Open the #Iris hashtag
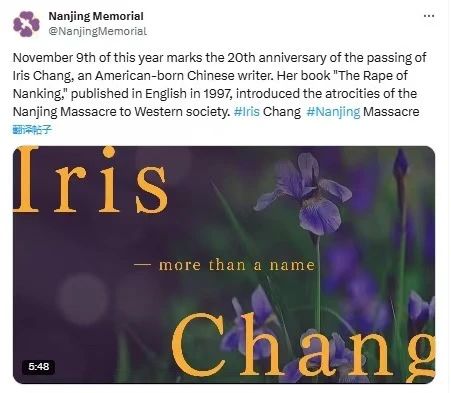The width and height of the screenshot is (451, 393). [247, 112]
